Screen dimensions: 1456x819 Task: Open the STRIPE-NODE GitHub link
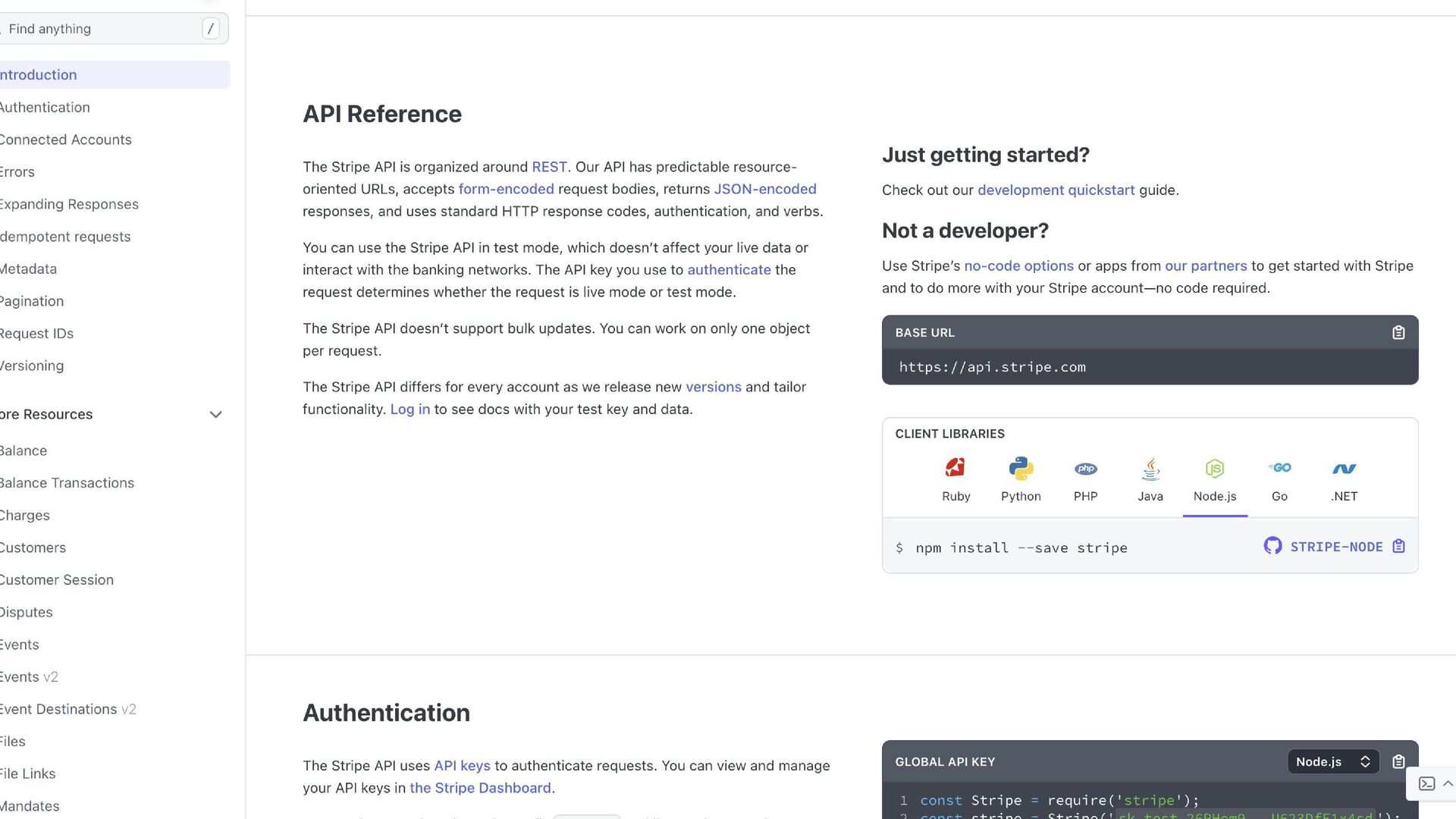tap(1324, 547)
